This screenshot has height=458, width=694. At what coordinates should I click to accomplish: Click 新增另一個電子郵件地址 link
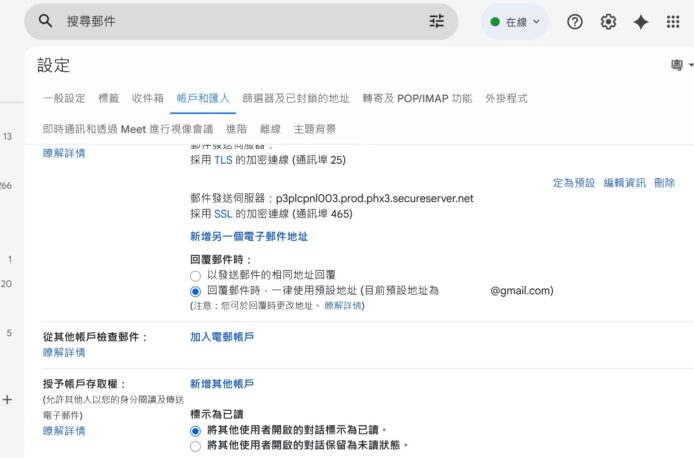pyautogui.click(x=249, y=237)
